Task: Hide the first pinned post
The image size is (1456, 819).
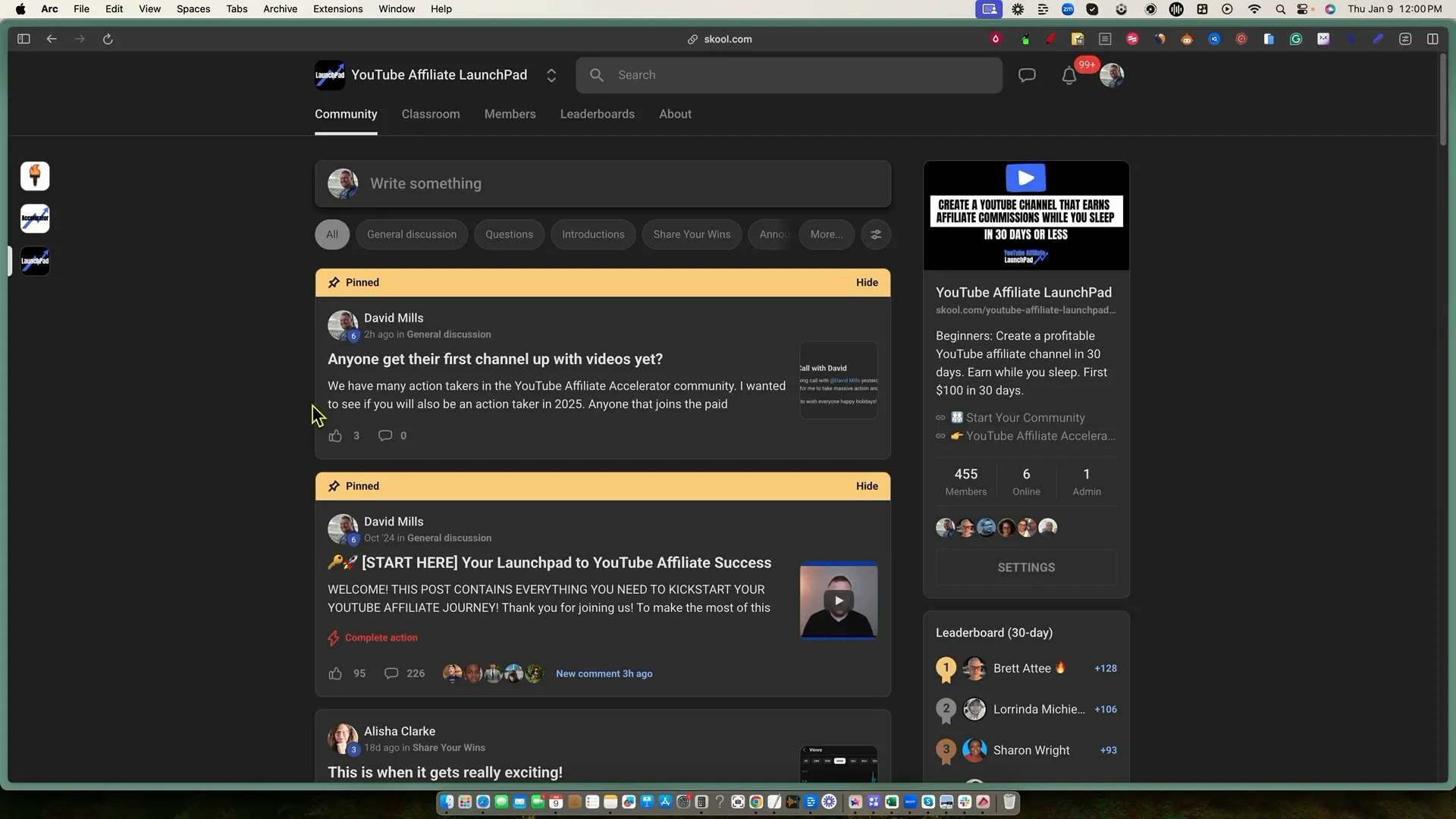Action: point(867,282)
